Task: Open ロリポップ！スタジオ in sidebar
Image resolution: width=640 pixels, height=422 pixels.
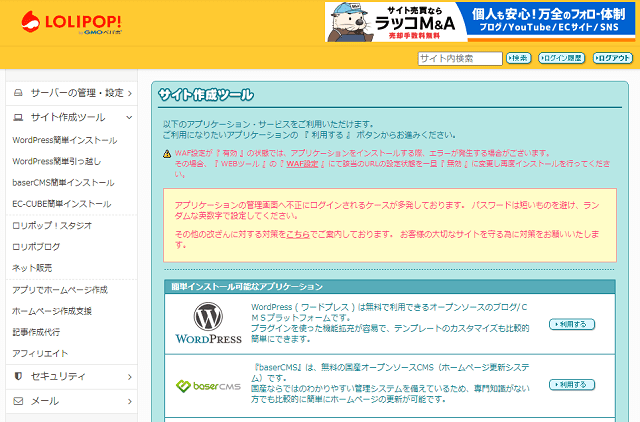Action: pos(52,226)
